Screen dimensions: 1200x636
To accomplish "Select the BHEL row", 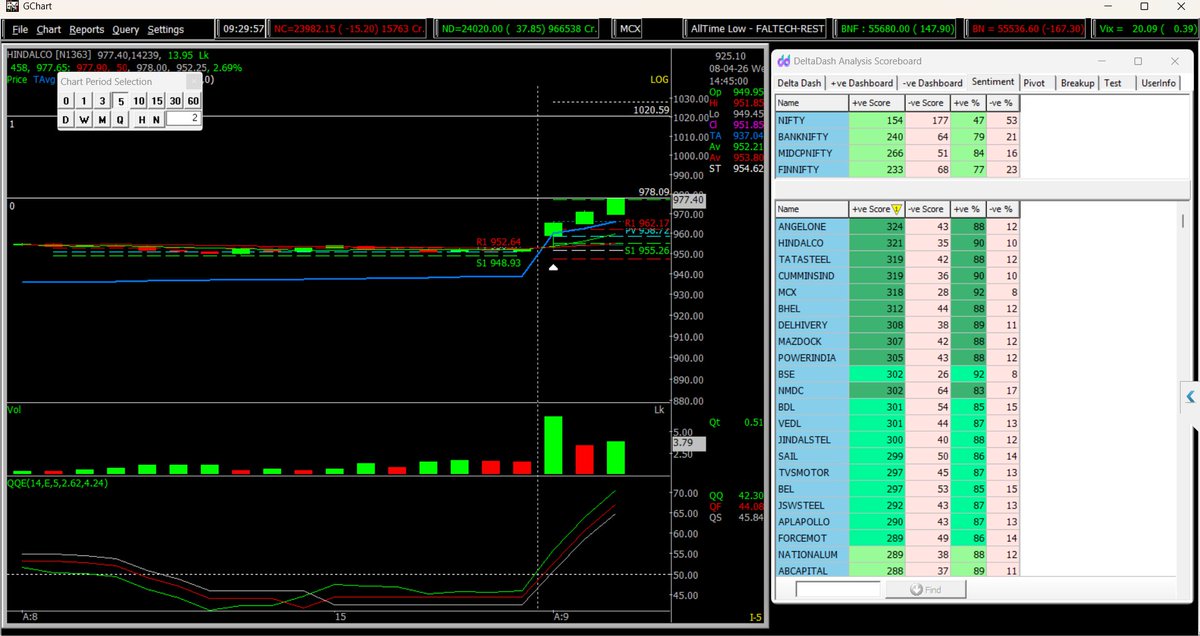I will click(897, 309).
